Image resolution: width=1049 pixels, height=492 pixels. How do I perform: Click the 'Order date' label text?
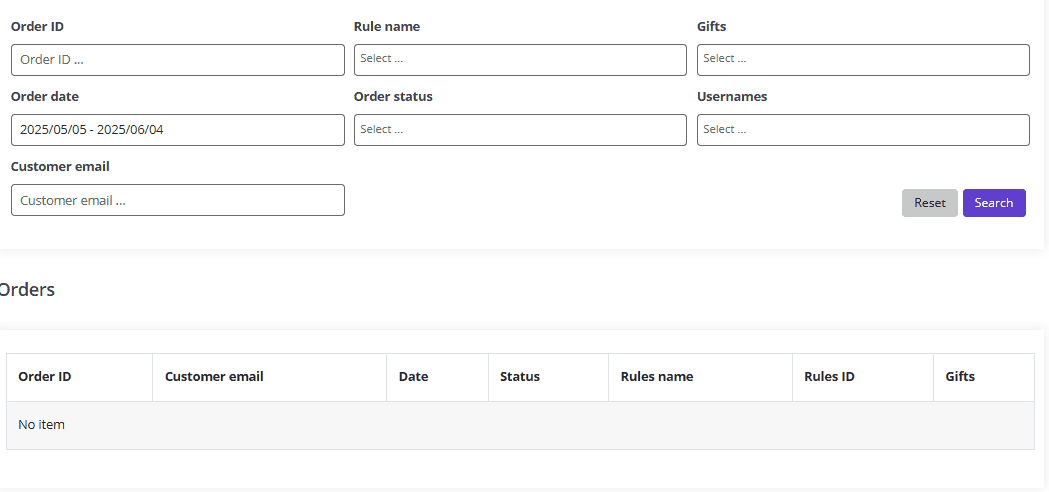[x=45, y=97]
